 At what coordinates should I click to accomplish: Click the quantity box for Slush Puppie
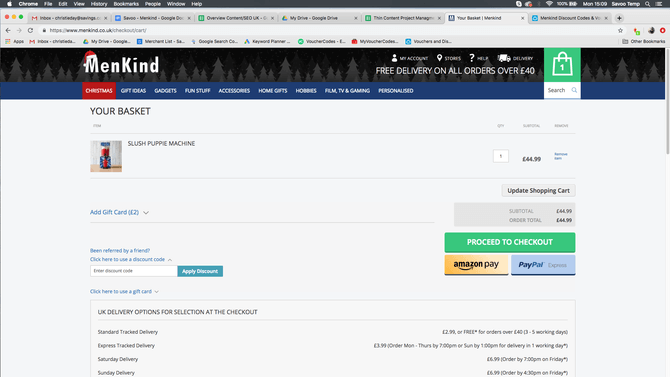501,156
